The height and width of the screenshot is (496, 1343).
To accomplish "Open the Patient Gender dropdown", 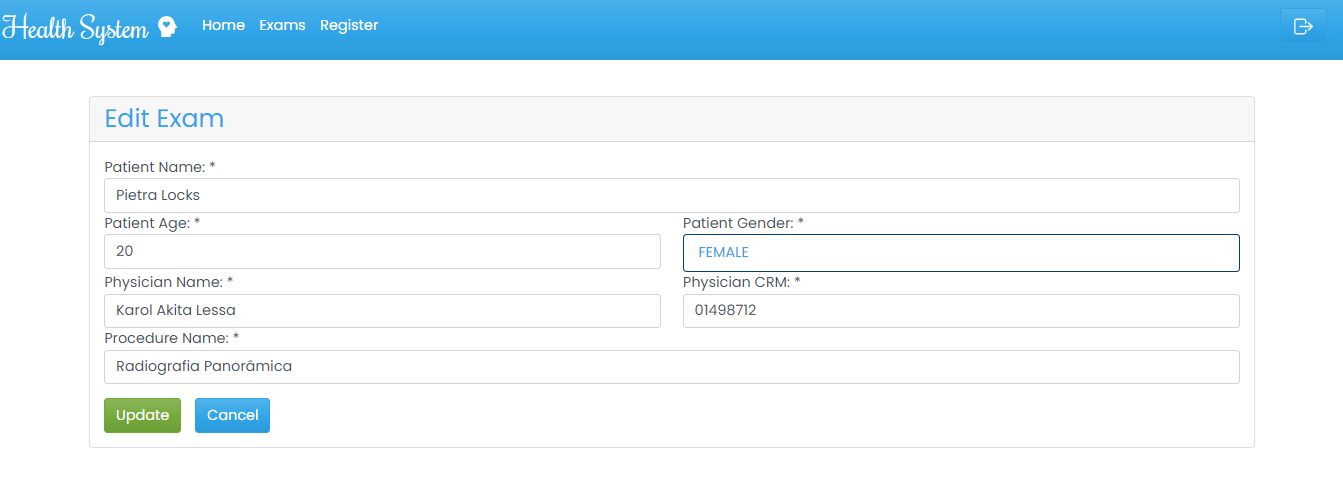I will point(961,252).
